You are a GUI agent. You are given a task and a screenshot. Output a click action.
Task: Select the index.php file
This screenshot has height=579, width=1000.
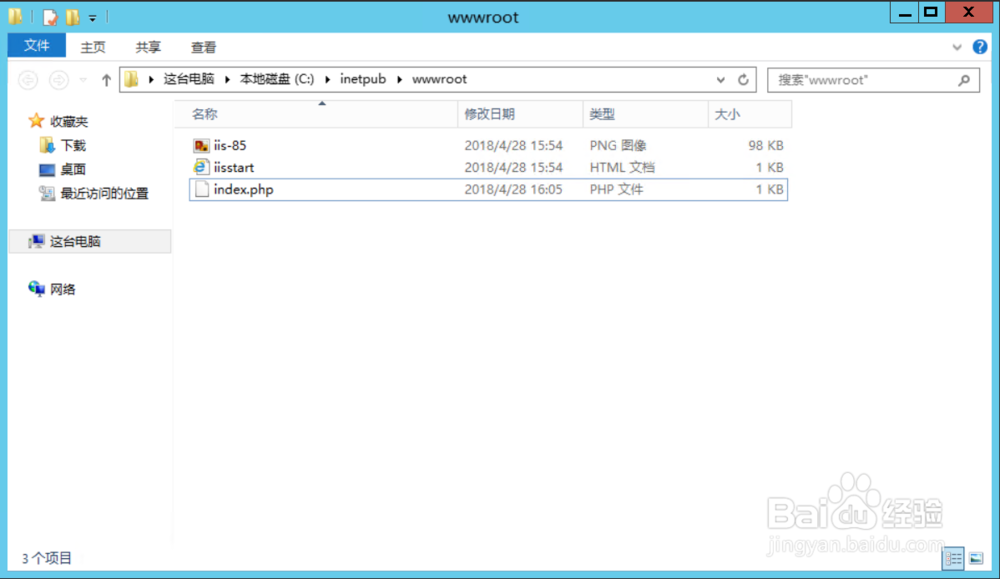click(x=488, y=189)
